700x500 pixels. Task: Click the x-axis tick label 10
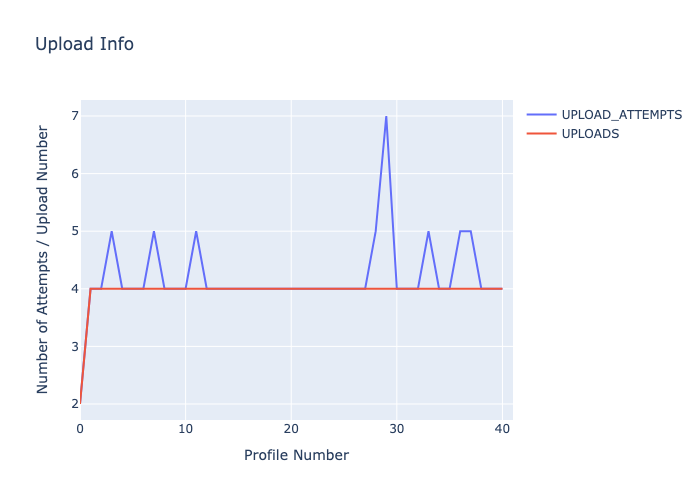point(185,429)
